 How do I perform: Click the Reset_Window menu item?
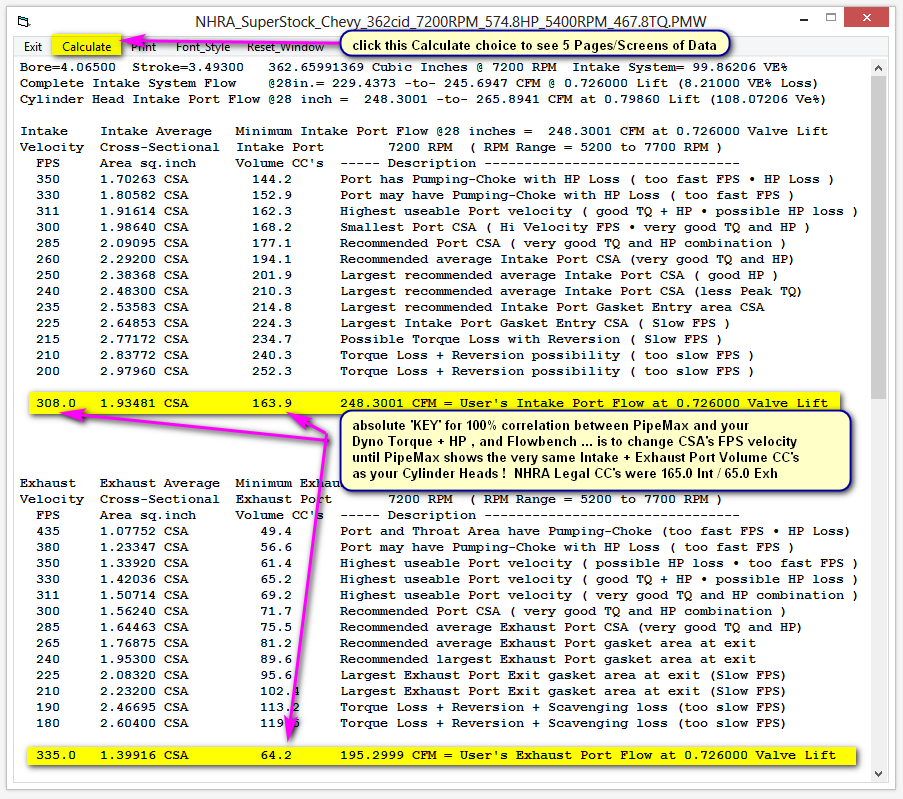[285, 47]
